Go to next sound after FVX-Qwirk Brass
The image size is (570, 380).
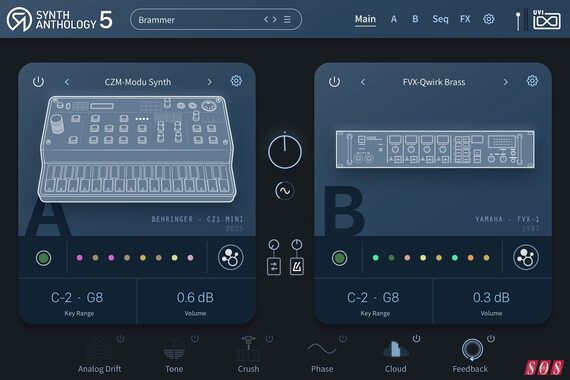[x=505, y=82]
